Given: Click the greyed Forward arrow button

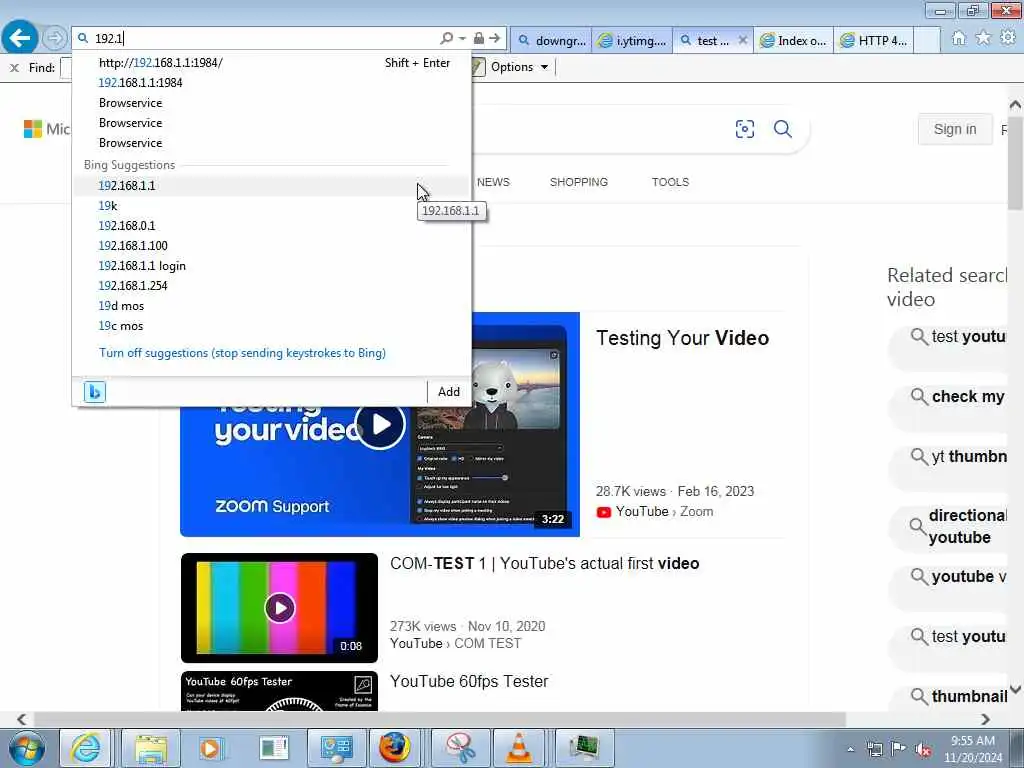Looking at the screenshot, I should 55,38.
